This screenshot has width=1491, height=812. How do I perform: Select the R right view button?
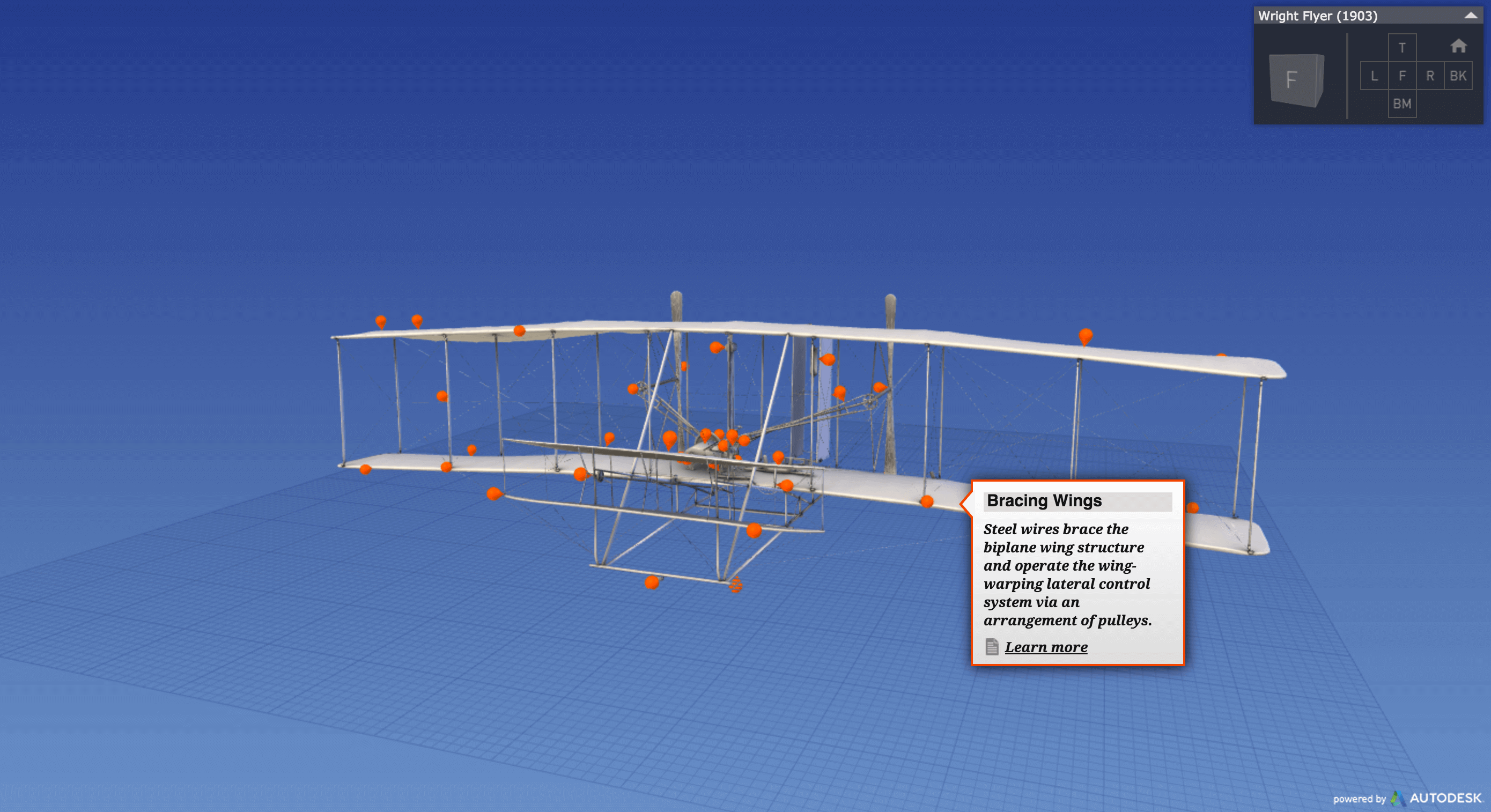tap(1430, 76)
